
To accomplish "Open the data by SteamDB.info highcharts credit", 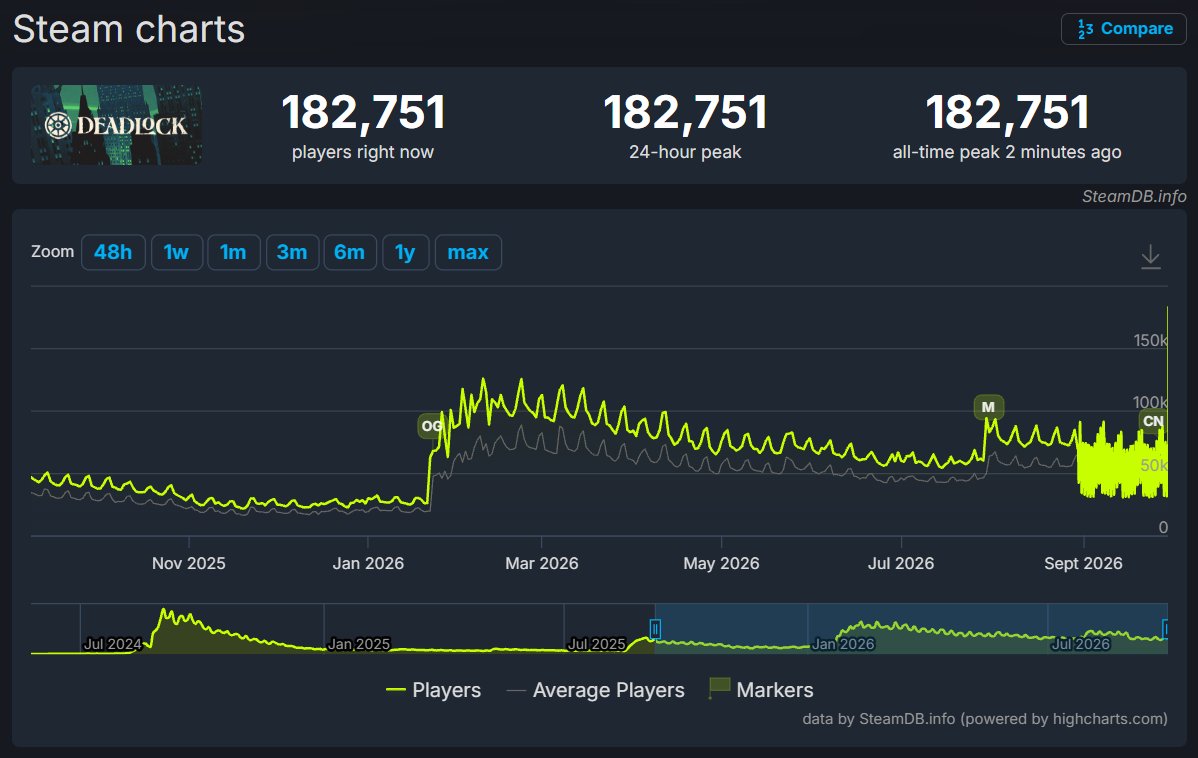I will [x=985, y=719].
